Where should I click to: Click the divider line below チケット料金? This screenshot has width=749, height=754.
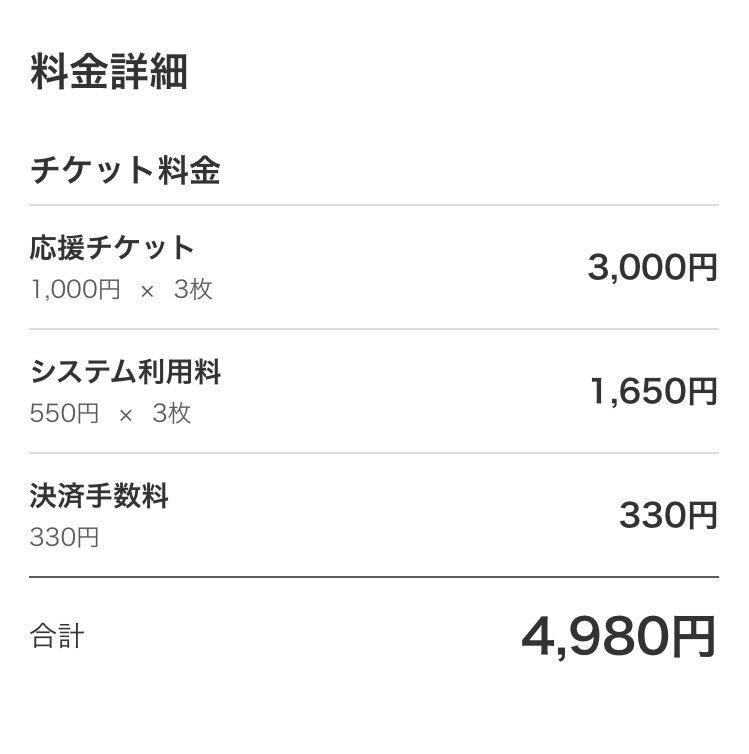tap(374, 206)
